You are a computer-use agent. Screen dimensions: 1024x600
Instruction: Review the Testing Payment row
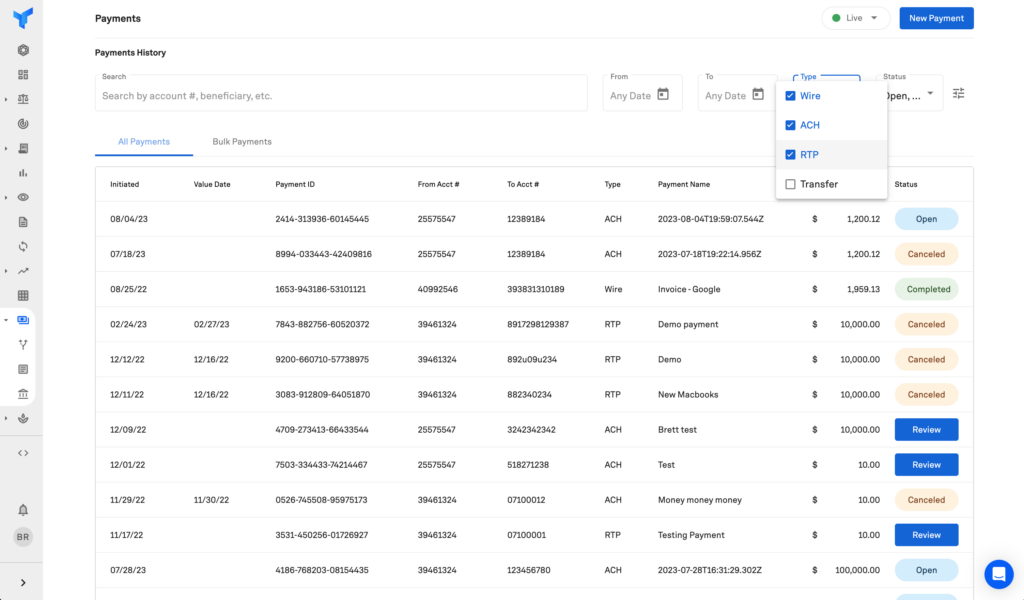click(x=926, y=535)
